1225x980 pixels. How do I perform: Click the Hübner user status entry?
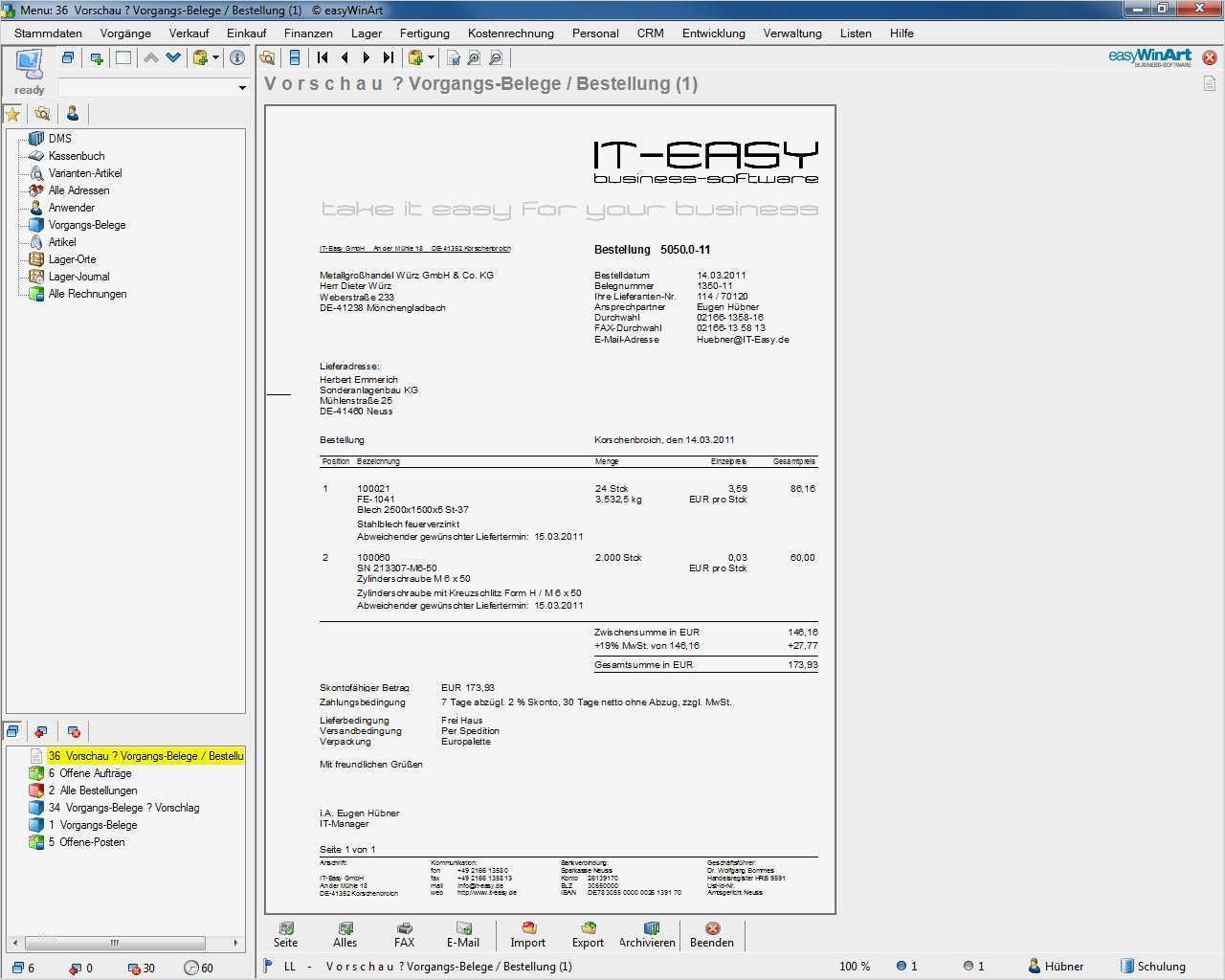coord(1056,967)
